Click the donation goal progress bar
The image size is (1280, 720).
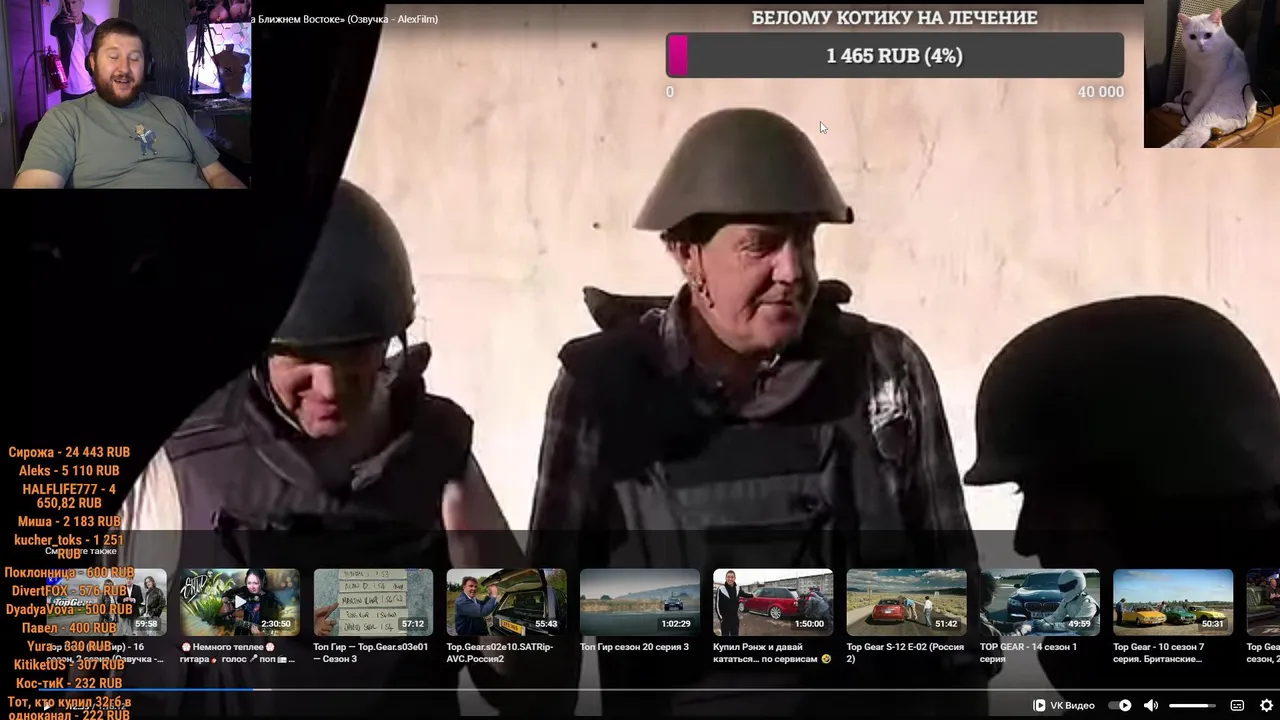click(x=895, y=56)
